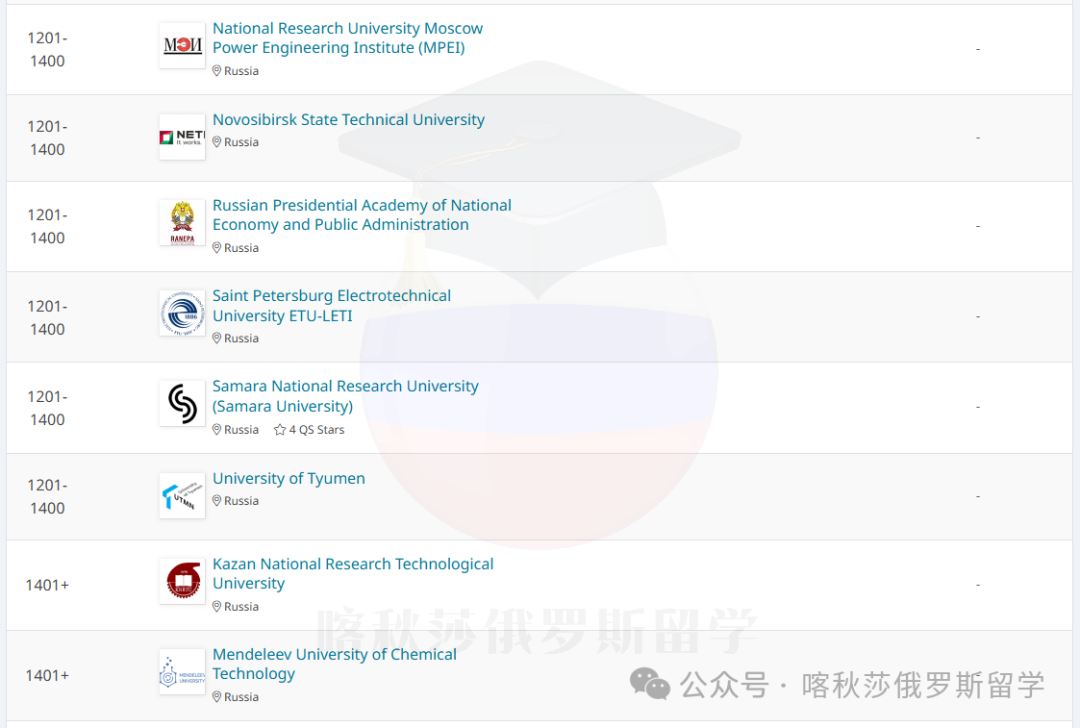The image size is (1080, 728).
Task: Open National Research University Moscow Power Engineering Institute link
Action: (348, 38)
